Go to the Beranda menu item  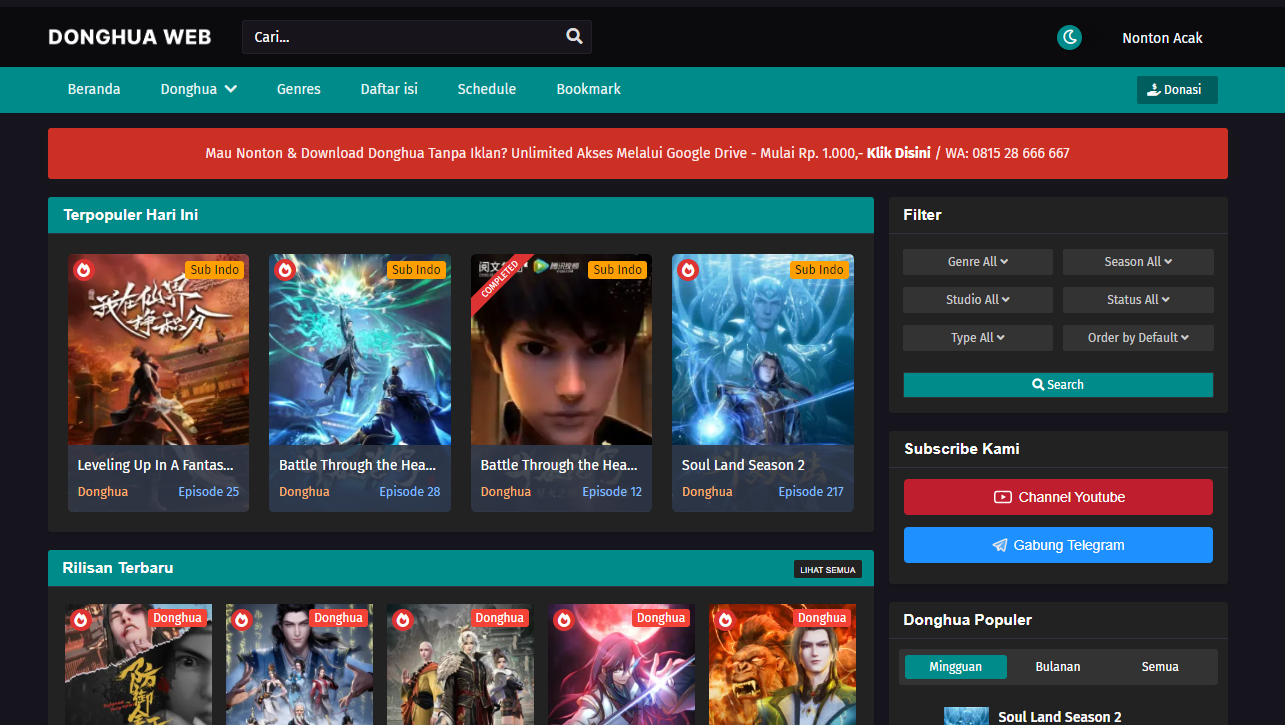point(94,89)
